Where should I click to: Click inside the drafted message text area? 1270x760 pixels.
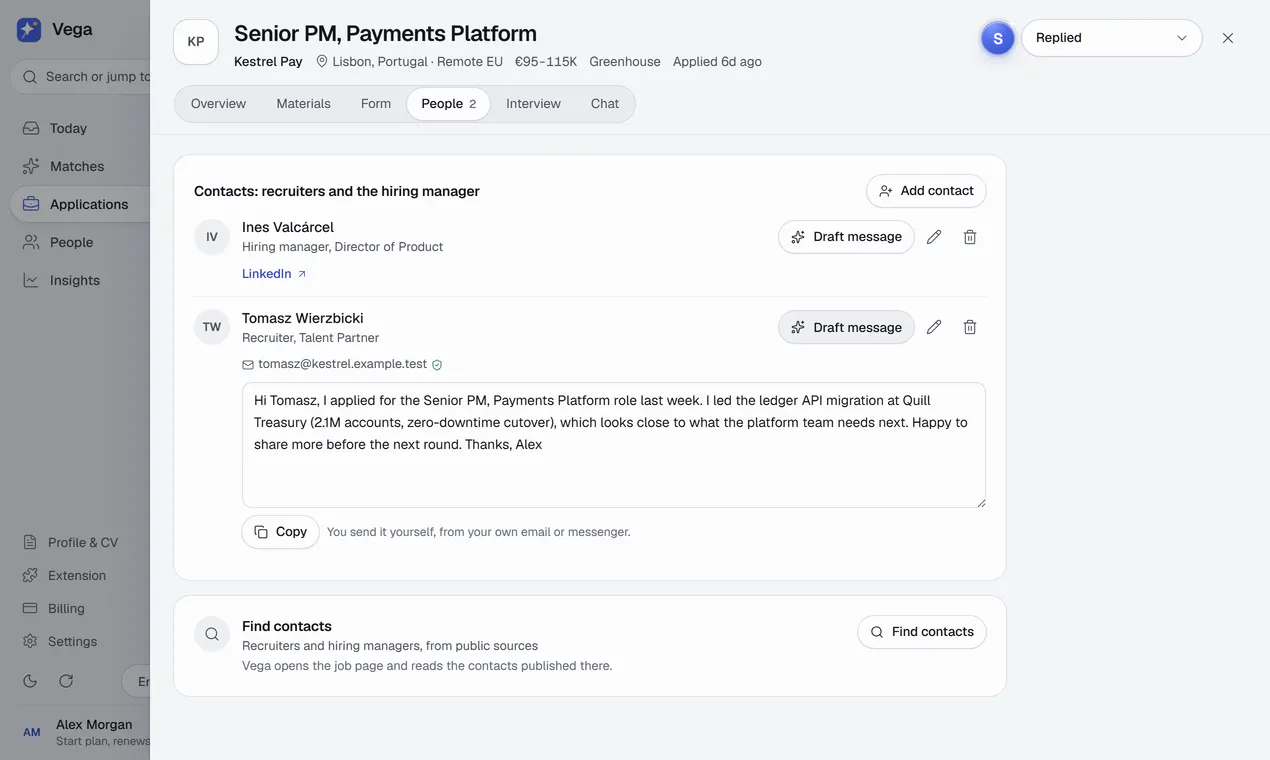pyautogui.click(x=614, y=445)
